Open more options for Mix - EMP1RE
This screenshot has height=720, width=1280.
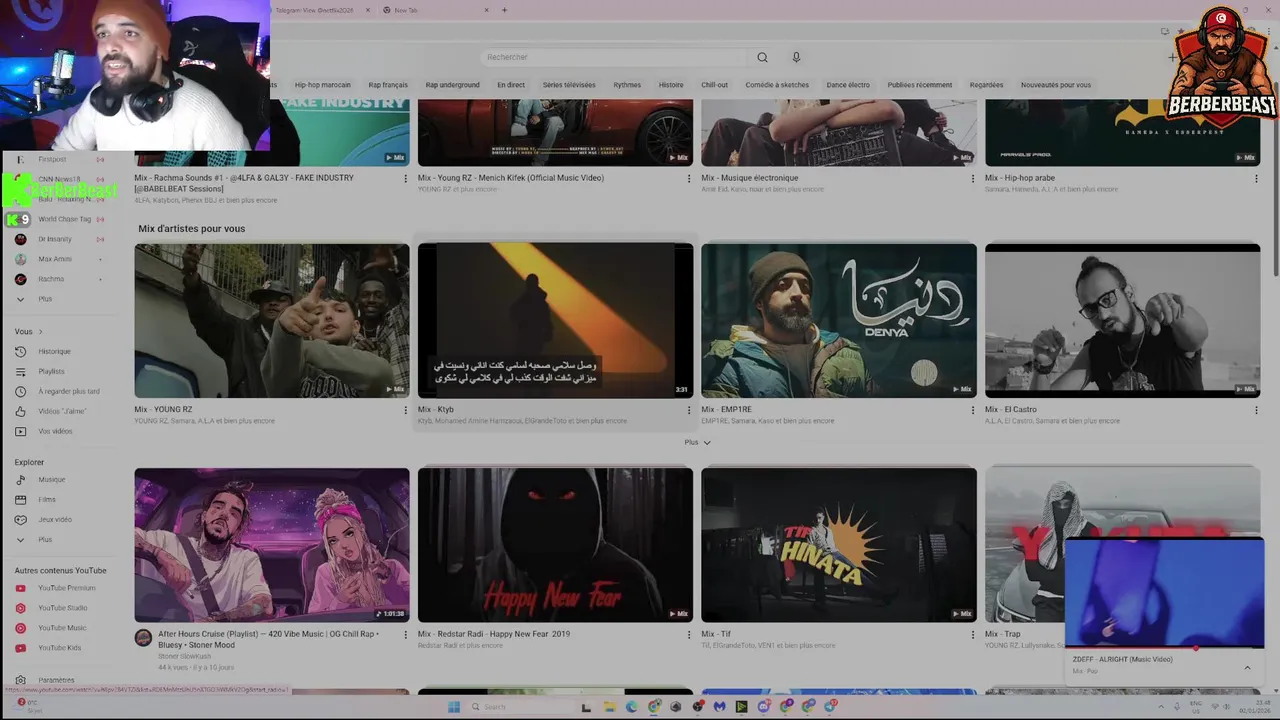[x=972, y=410]
